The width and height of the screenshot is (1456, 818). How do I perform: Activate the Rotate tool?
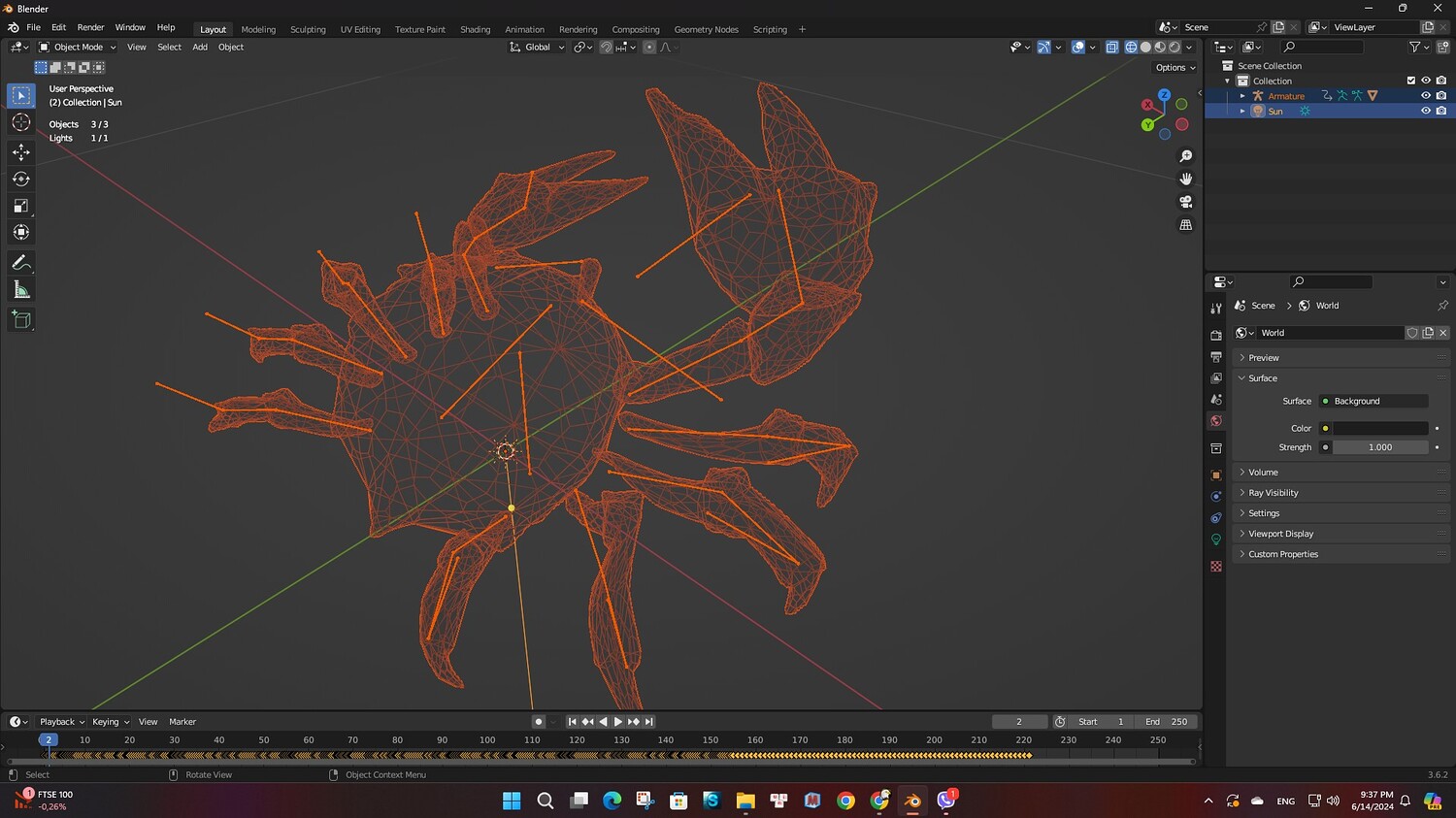point(21,179)
